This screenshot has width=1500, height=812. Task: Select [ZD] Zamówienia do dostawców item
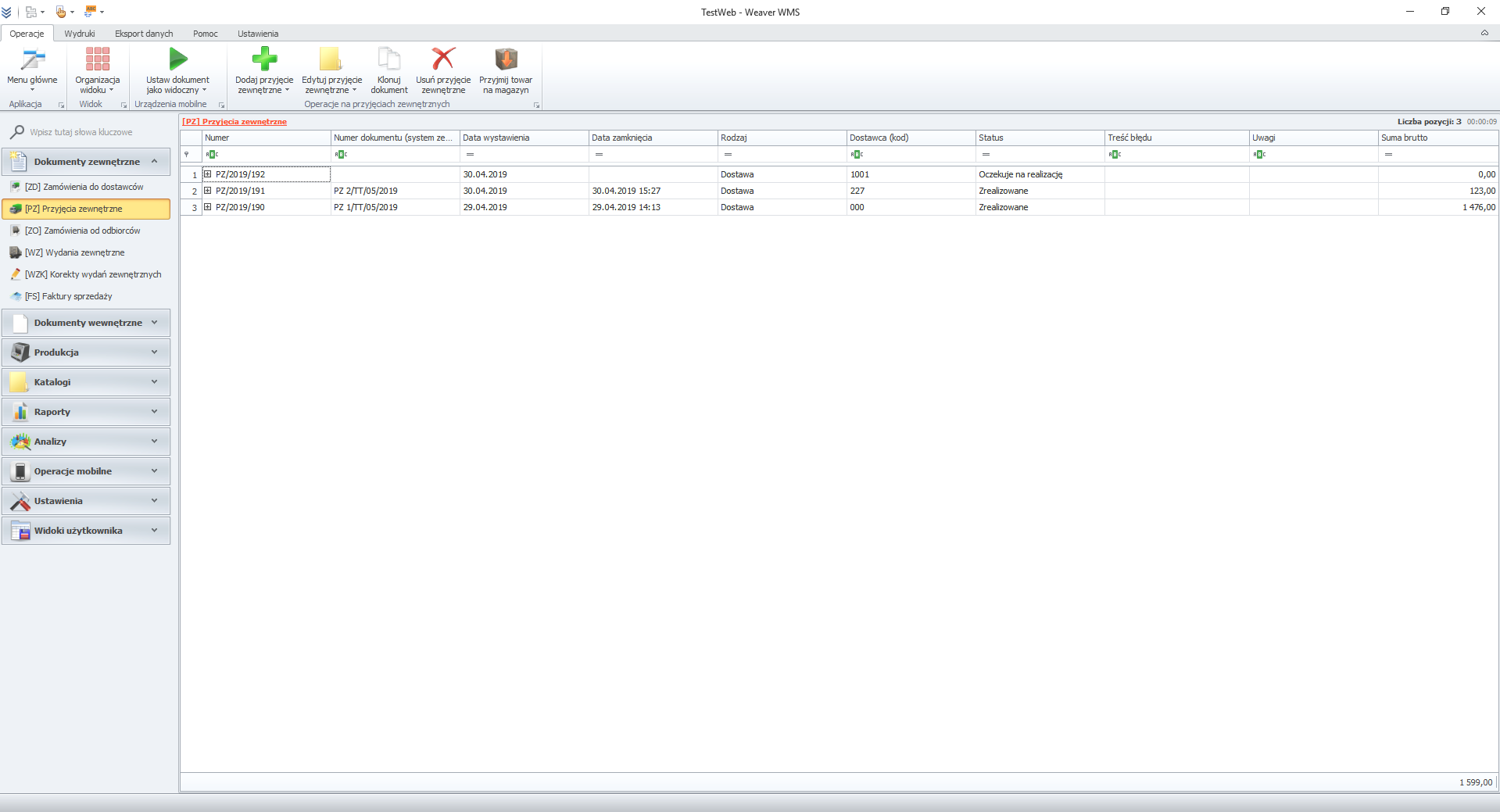pos(84,187)
